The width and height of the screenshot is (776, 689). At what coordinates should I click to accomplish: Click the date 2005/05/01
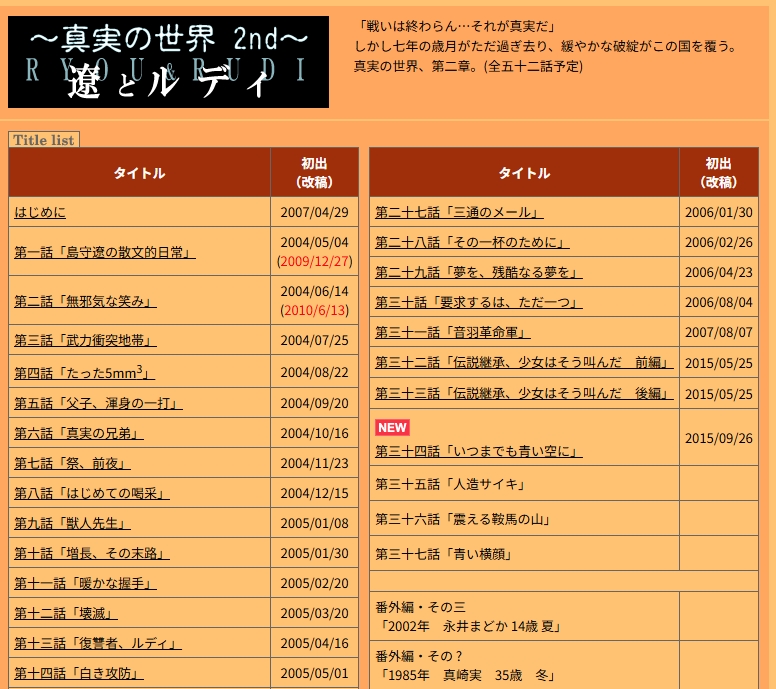[x=314, y=673]
